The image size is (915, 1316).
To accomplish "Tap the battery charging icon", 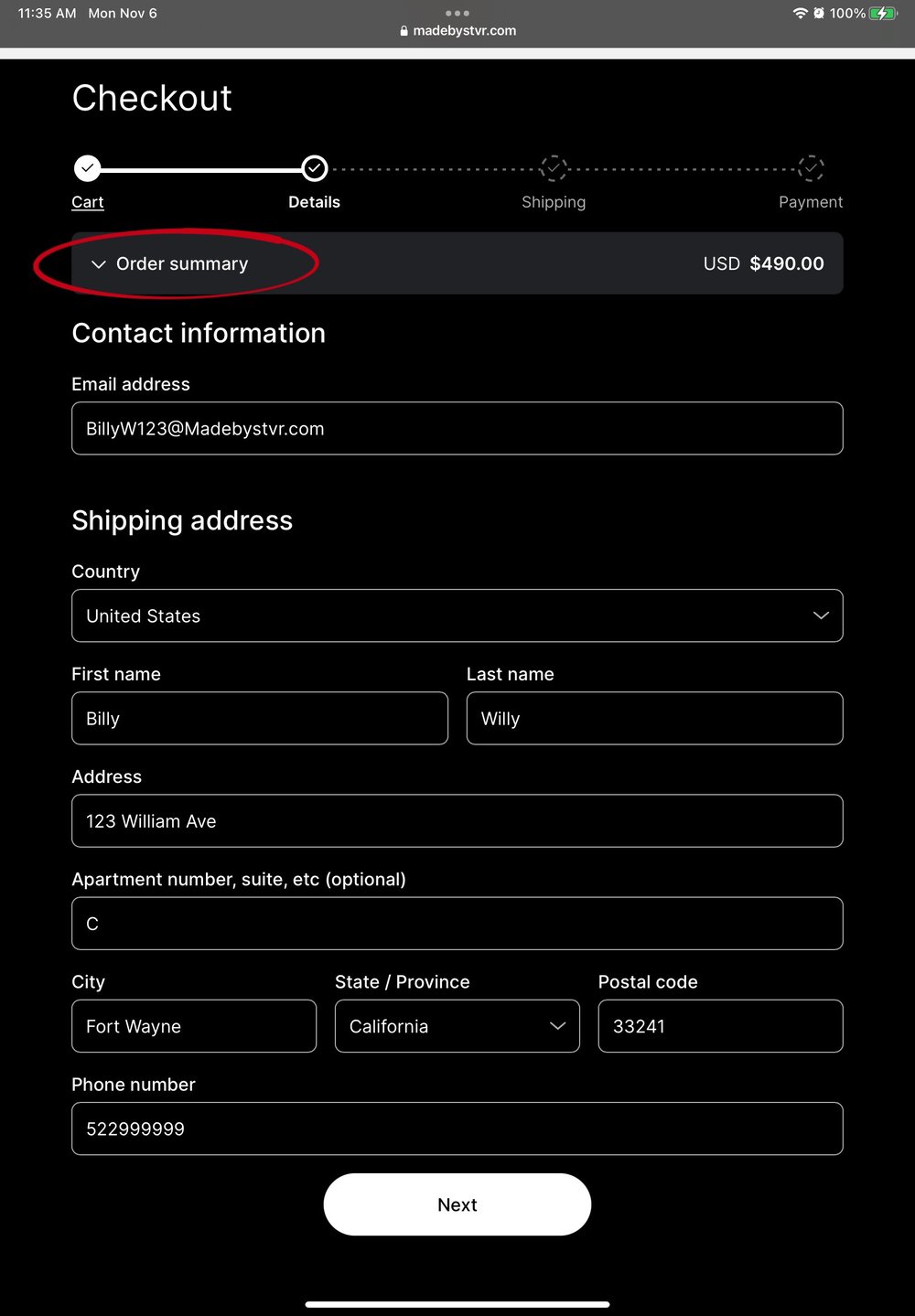I will point(883,13).
